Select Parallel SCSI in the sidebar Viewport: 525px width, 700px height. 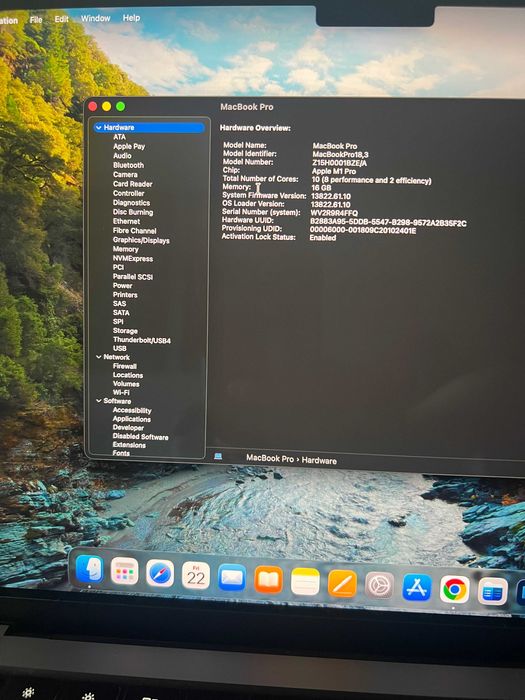[x=133, y=277]
